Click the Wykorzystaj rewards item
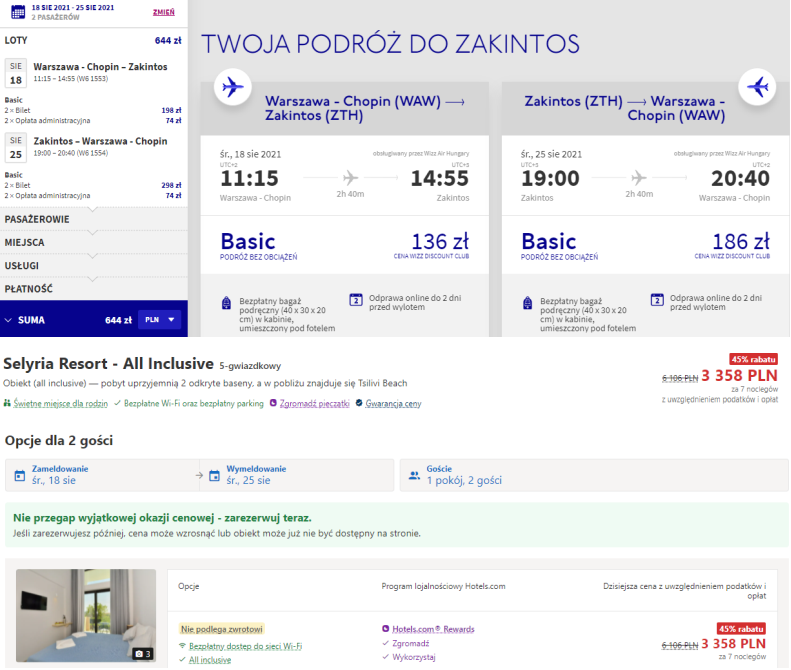Viewport: 791px width, 670px height. click(x=414, y=657)
